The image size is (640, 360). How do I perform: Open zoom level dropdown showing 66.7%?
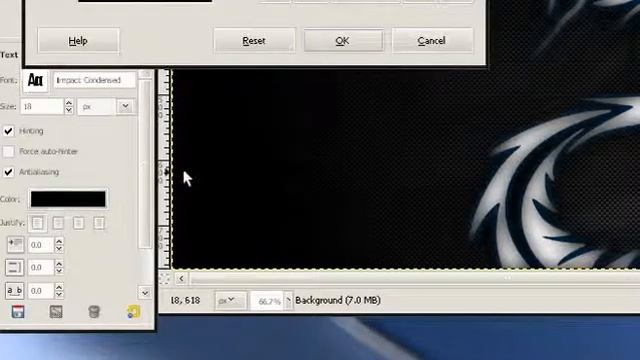click(x=288, y=301)
